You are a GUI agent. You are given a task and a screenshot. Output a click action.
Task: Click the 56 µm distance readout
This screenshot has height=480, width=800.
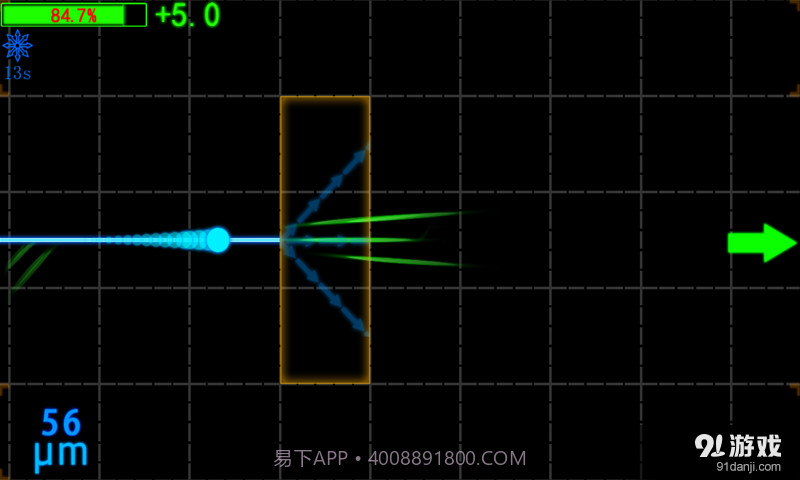coord(62,440)
